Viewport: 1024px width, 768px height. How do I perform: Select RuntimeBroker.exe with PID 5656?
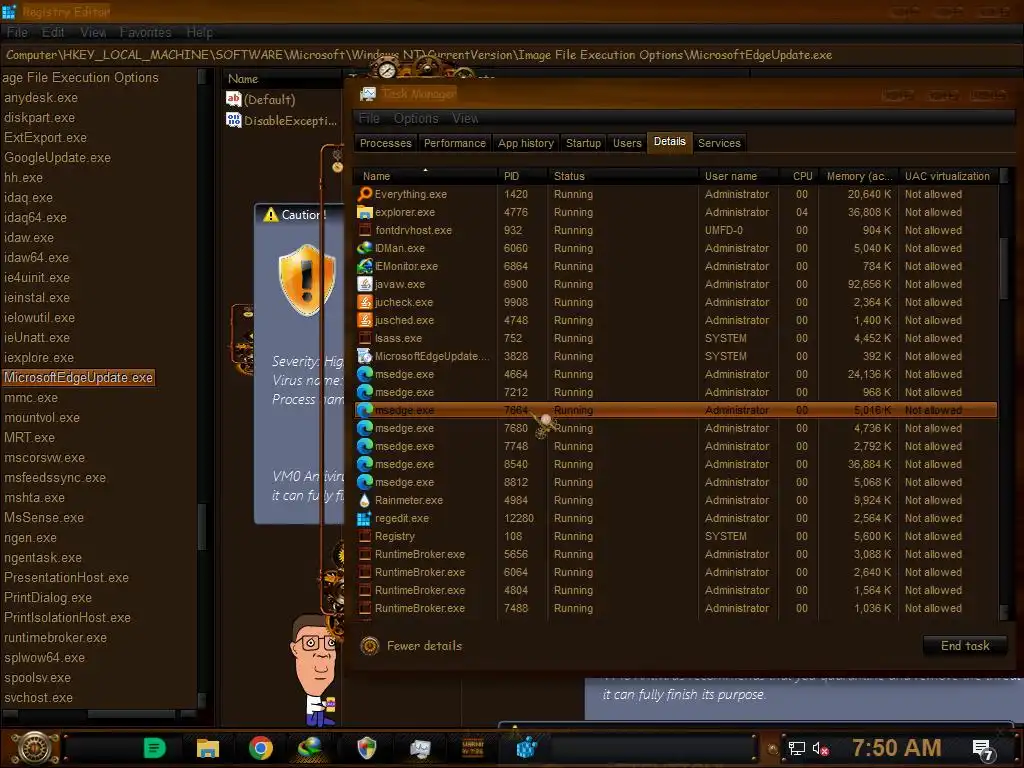[676, 554]
